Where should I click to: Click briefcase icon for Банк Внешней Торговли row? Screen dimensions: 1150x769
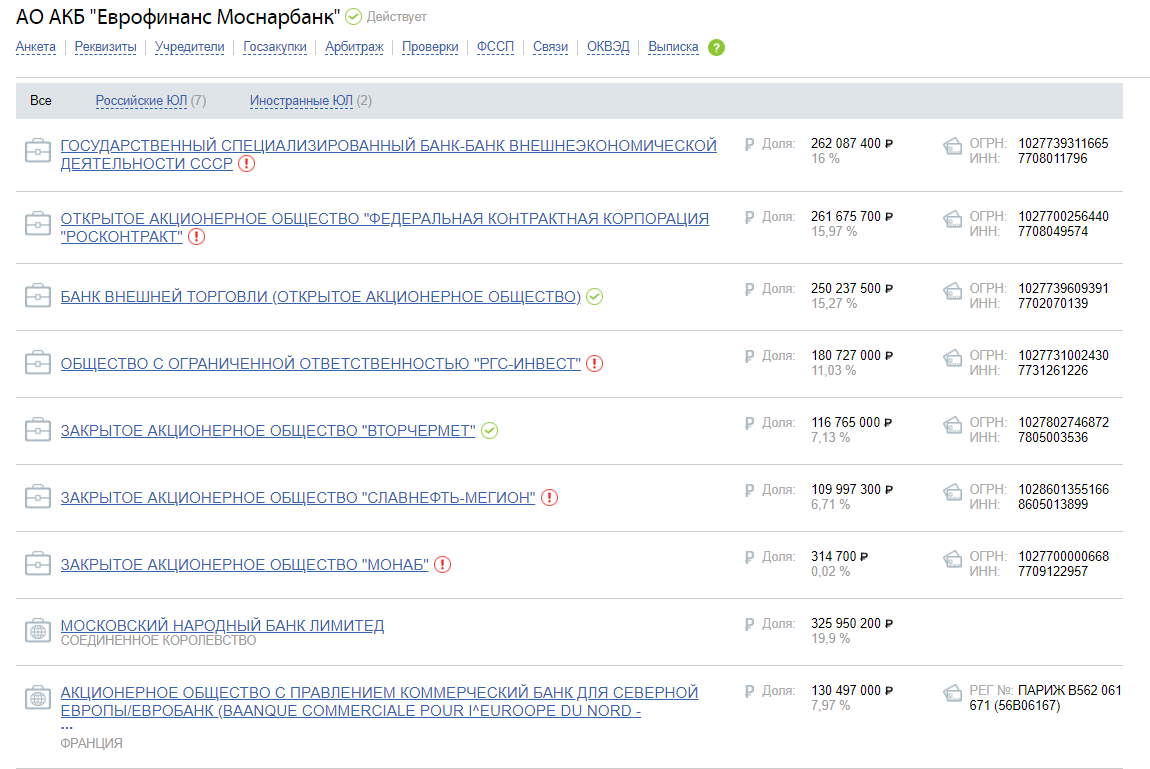tap(37, 295)
